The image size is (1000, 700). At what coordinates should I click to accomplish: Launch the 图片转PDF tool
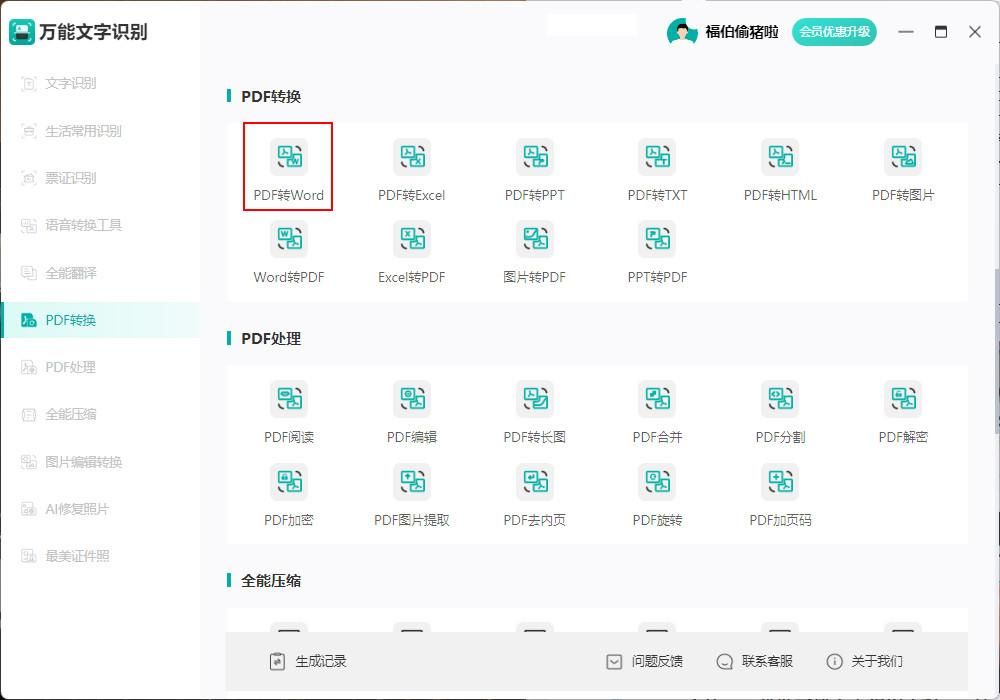[x=534, y=248]
